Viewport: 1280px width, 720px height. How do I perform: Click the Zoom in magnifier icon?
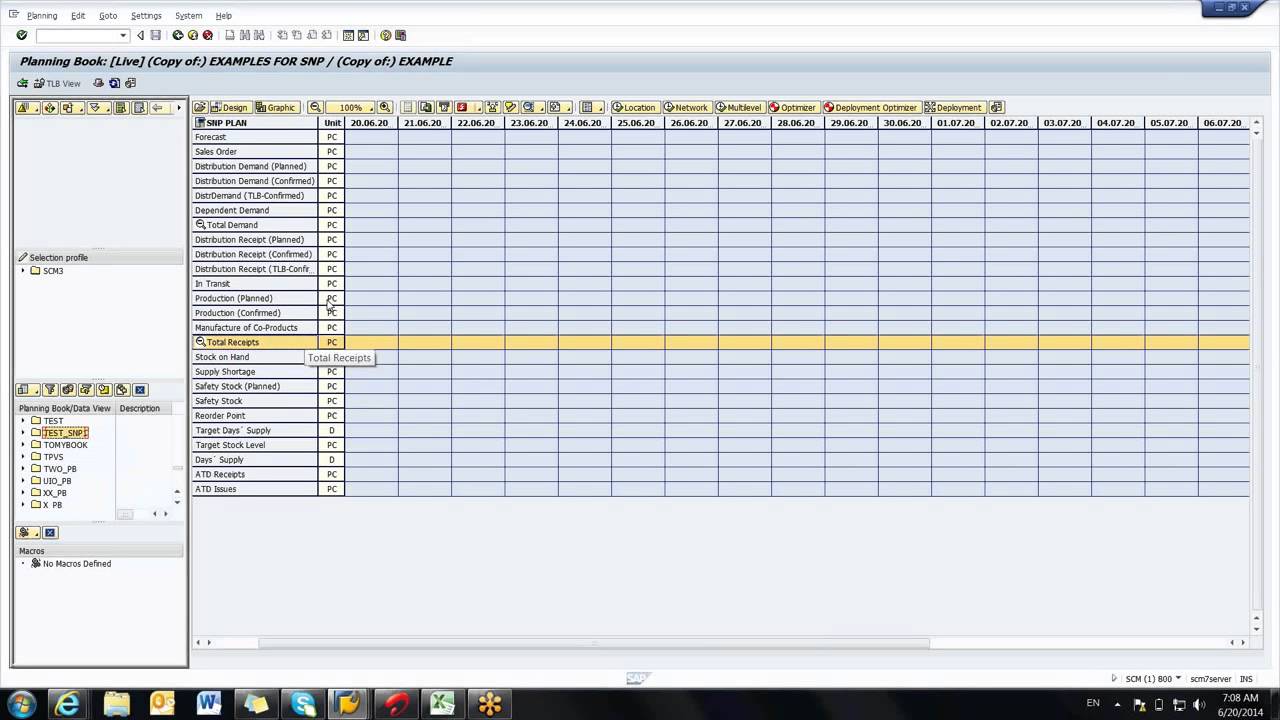click(385, 107)
